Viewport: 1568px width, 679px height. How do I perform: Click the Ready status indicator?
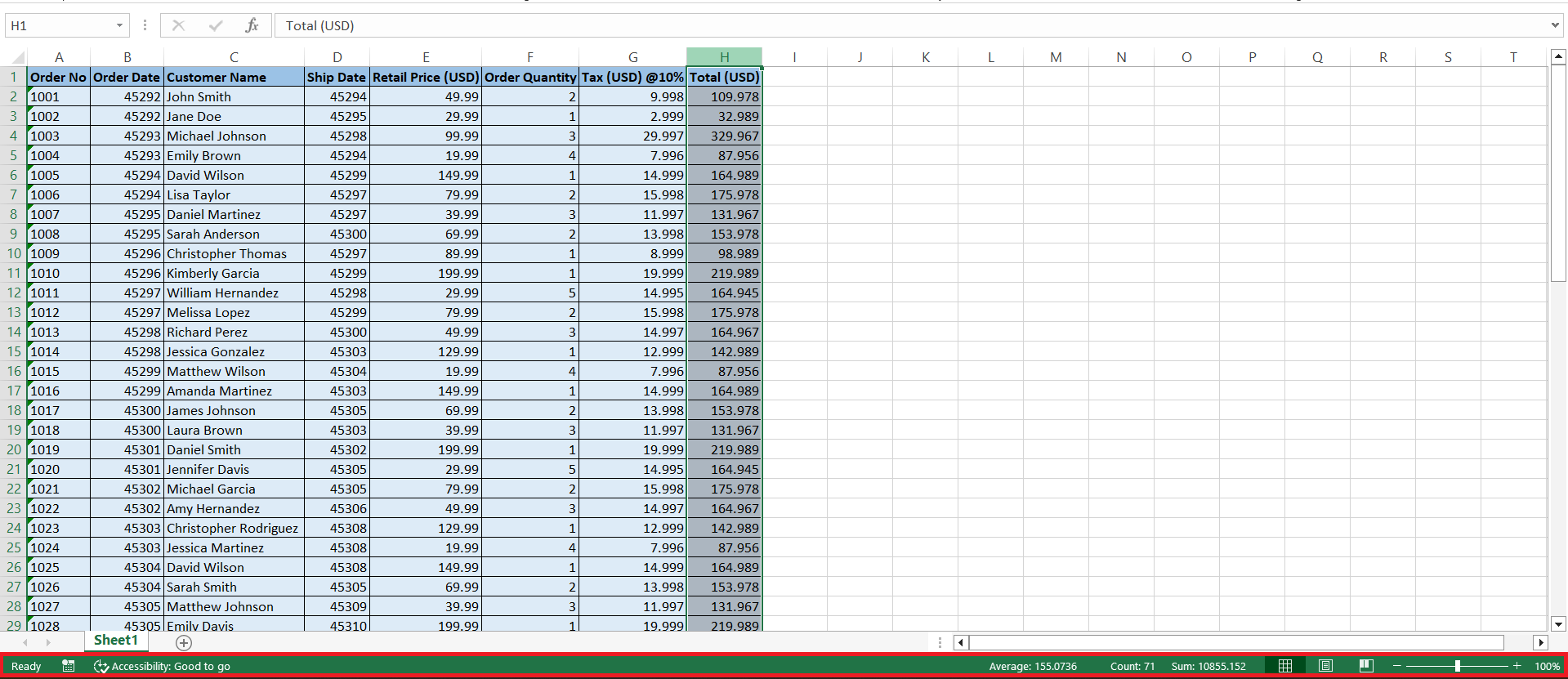[26, 666]
